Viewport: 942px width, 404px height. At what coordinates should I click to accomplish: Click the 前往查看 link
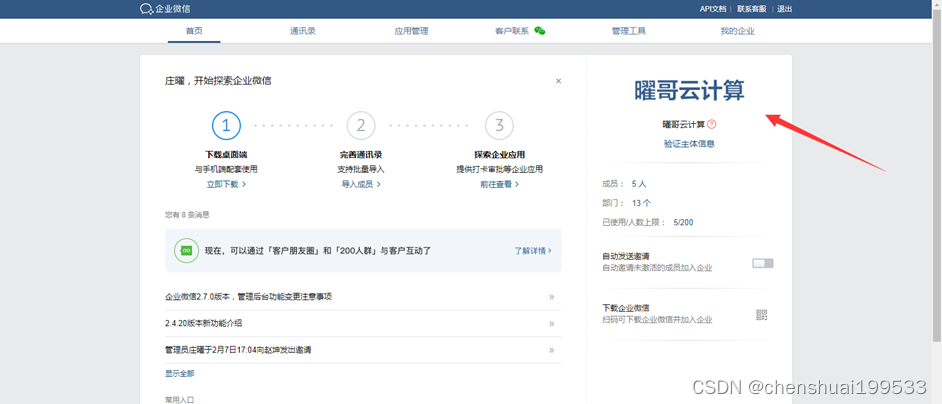point(499,184)
